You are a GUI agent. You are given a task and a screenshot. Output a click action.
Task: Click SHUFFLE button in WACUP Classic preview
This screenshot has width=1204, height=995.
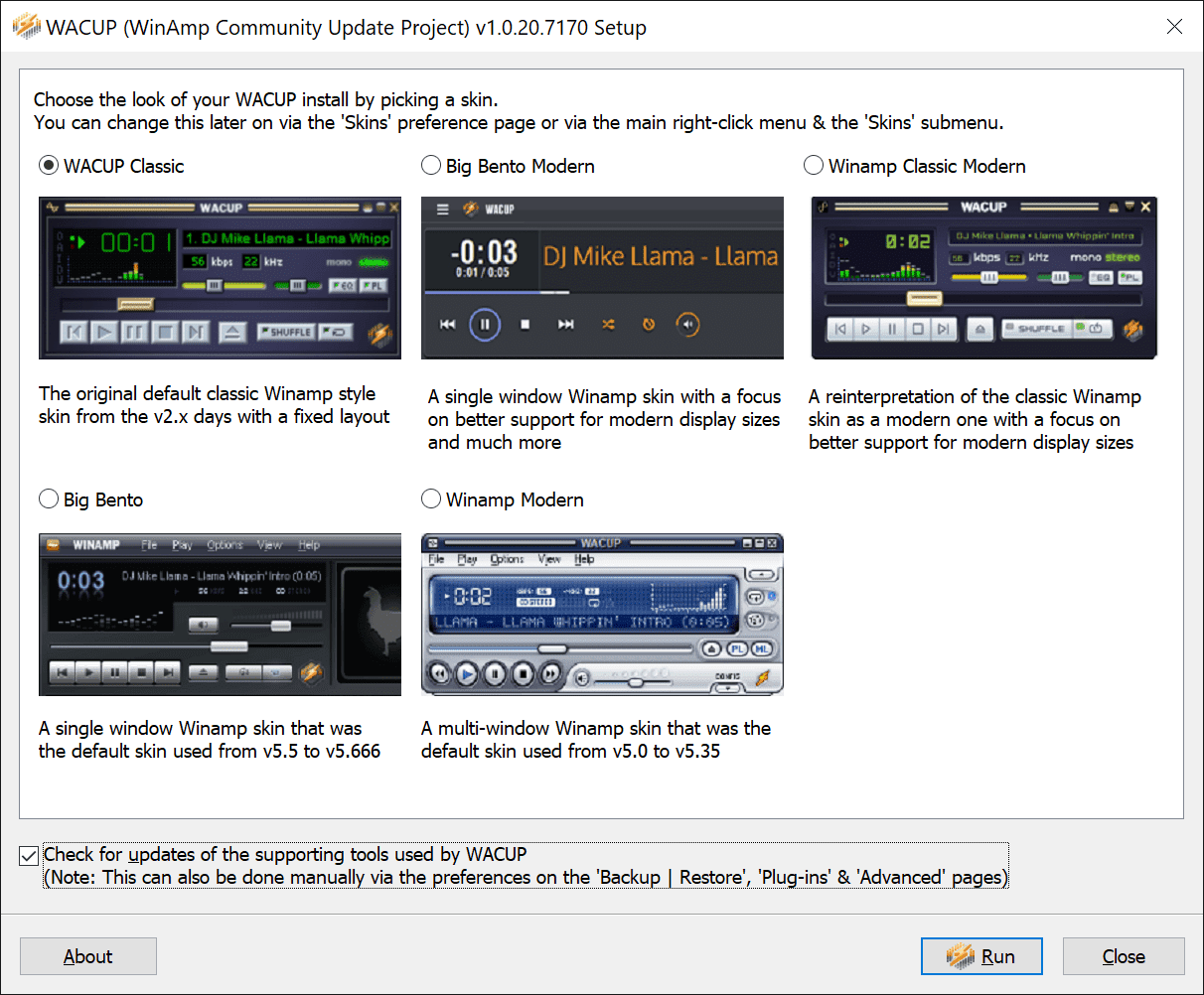pyautogui.click(x=287, y=332)
